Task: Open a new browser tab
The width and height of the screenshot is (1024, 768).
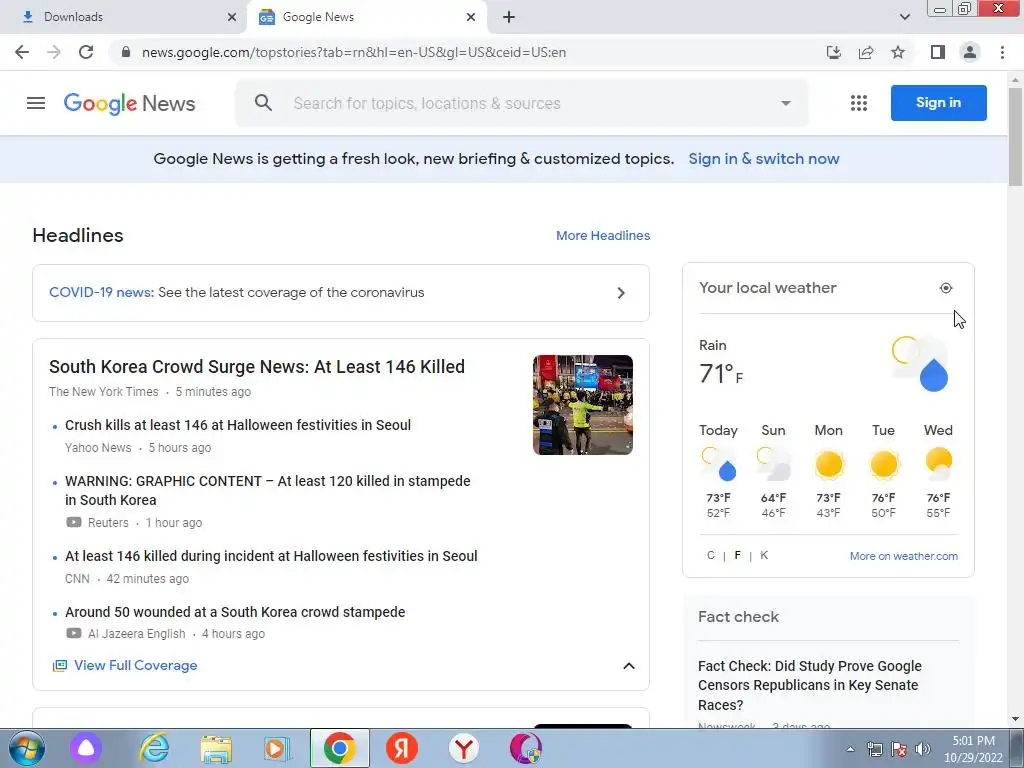Action: [x=509, y=17]
